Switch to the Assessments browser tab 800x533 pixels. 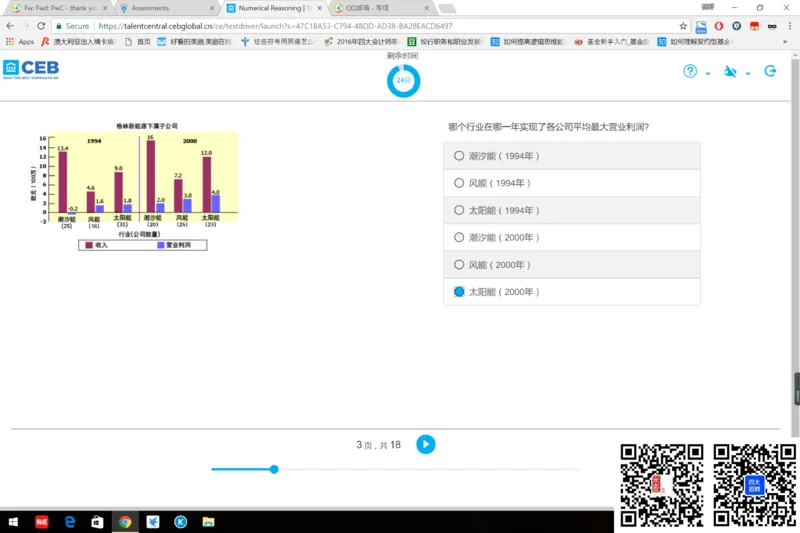[x=166, y=8]
